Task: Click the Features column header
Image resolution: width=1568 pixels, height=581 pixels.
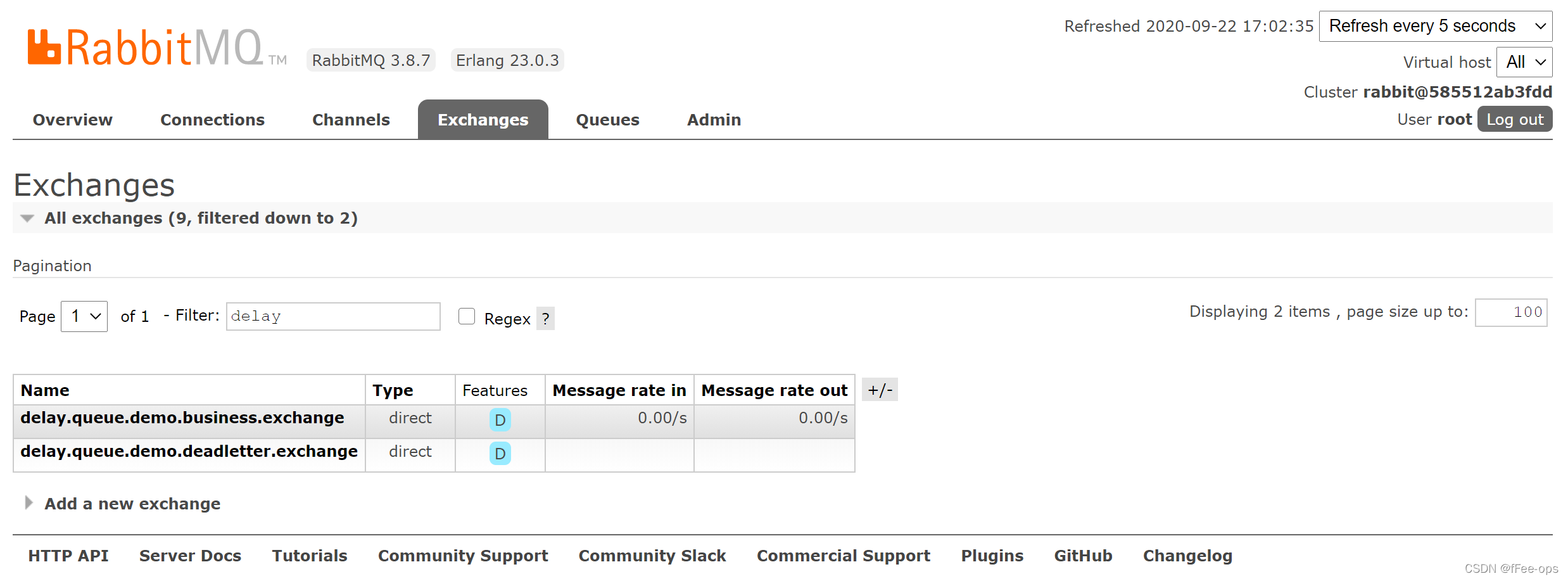Action: point(495,390)
